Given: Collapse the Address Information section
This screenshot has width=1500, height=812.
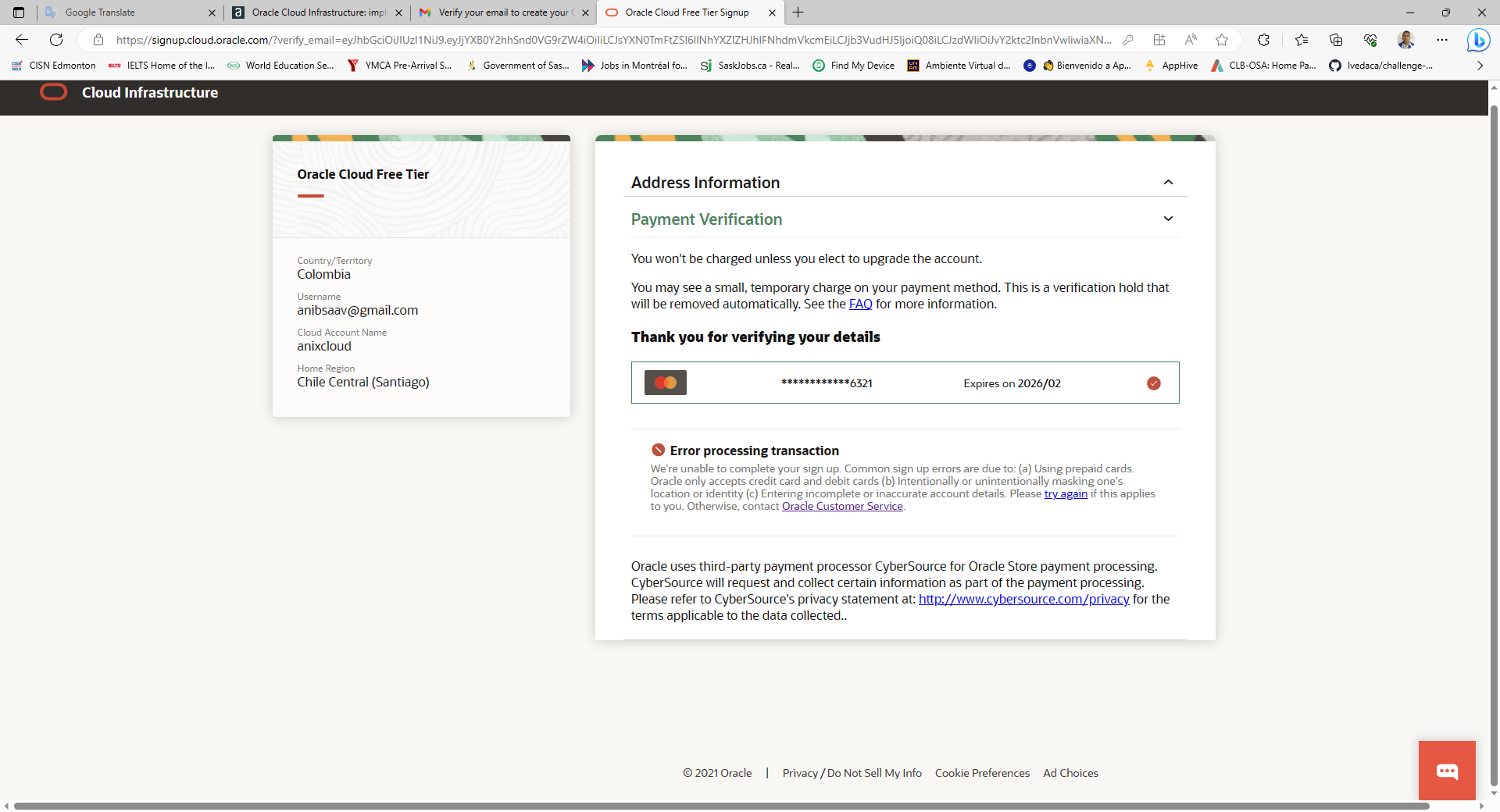Looking at the screenshot, I should pyautogui.click(x=1168, y=183).
